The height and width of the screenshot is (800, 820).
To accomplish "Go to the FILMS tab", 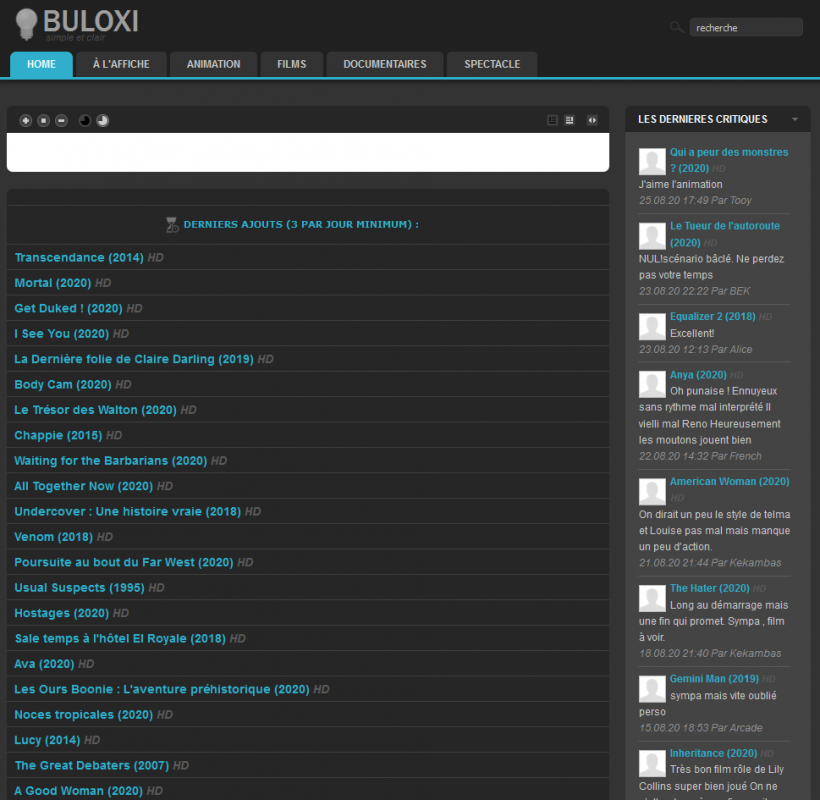I will point(292,64).
